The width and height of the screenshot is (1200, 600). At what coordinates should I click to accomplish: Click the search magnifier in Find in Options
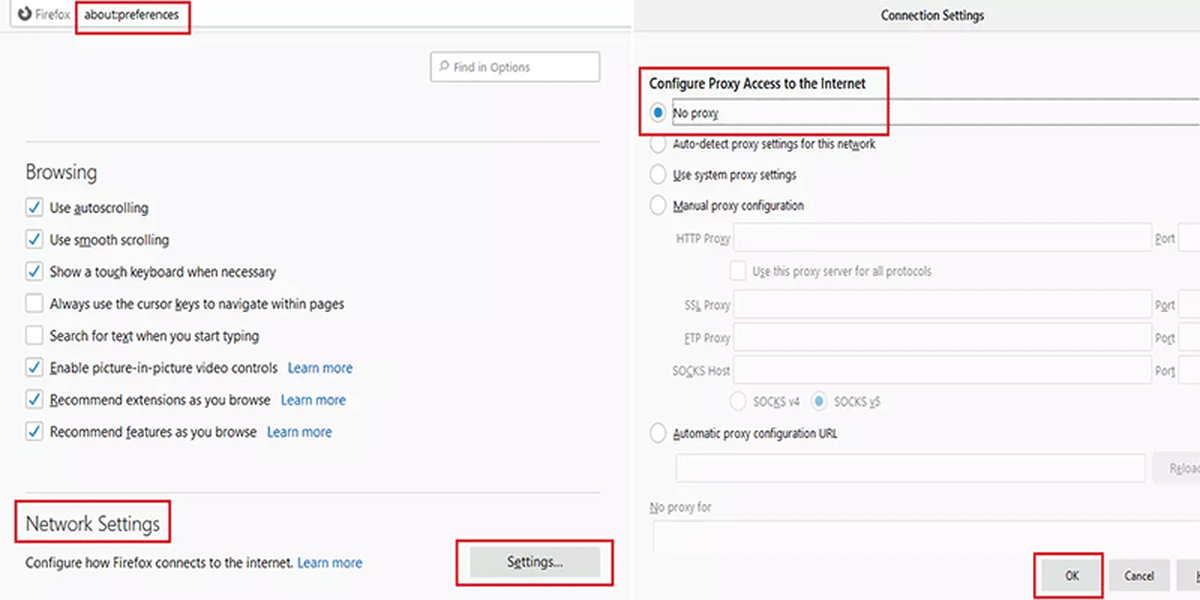pyautogui.click(x=443, y=67)
